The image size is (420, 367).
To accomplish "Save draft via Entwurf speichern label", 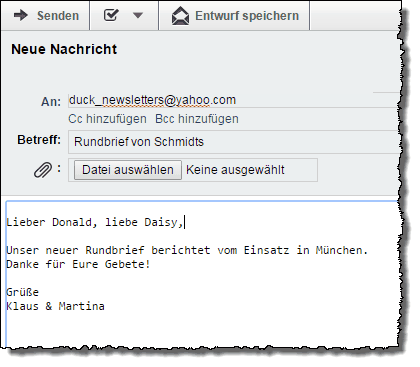I will click(247, 16).
